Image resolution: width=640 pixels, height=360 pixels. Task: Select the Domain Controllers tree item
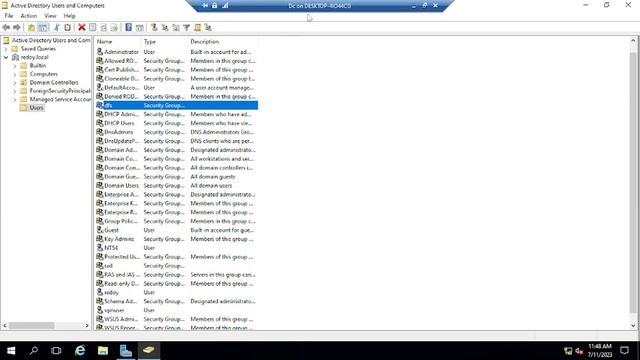pyautogui.click(x=54, y=82)
